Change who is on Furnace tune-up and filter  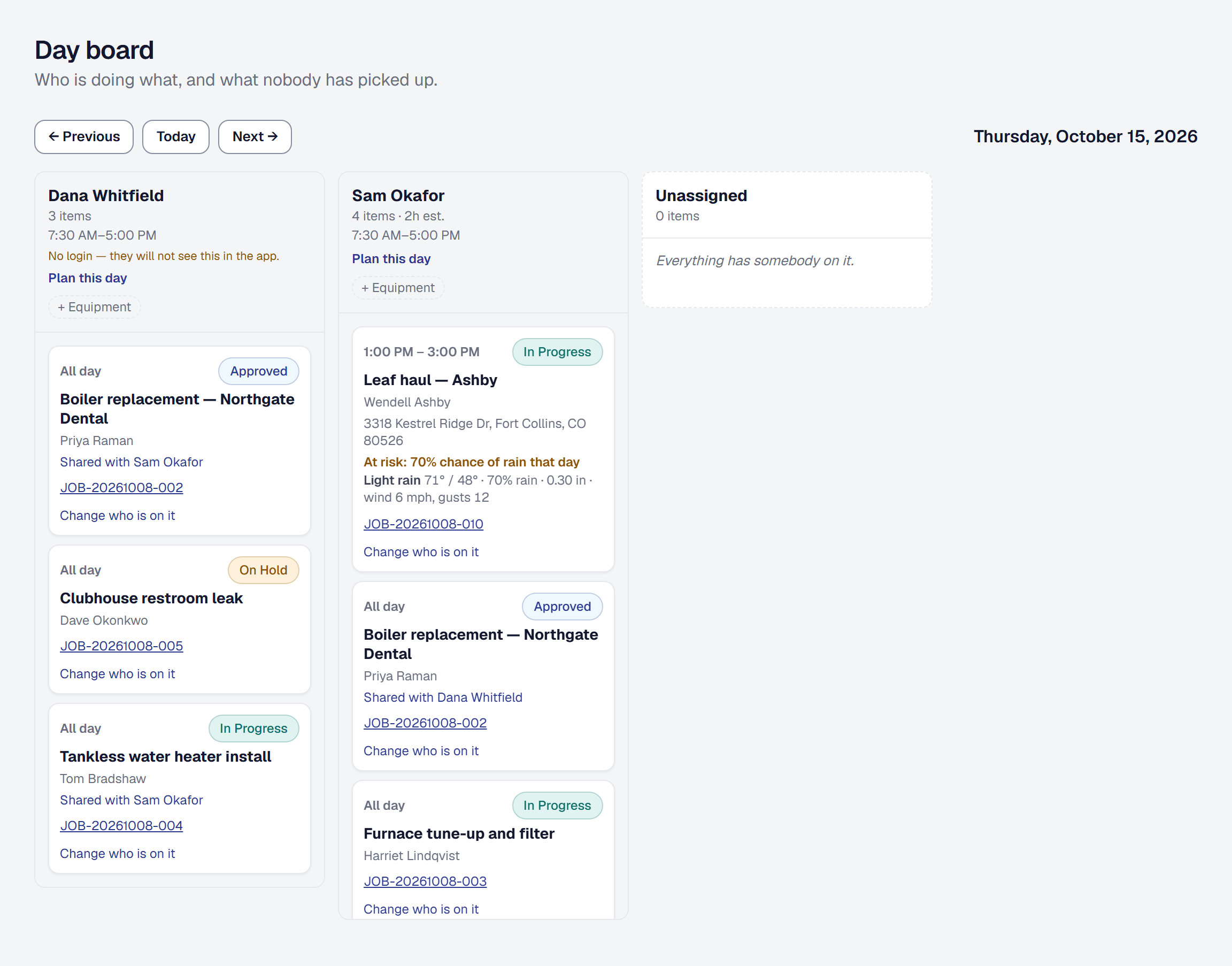tap(421, 909)
